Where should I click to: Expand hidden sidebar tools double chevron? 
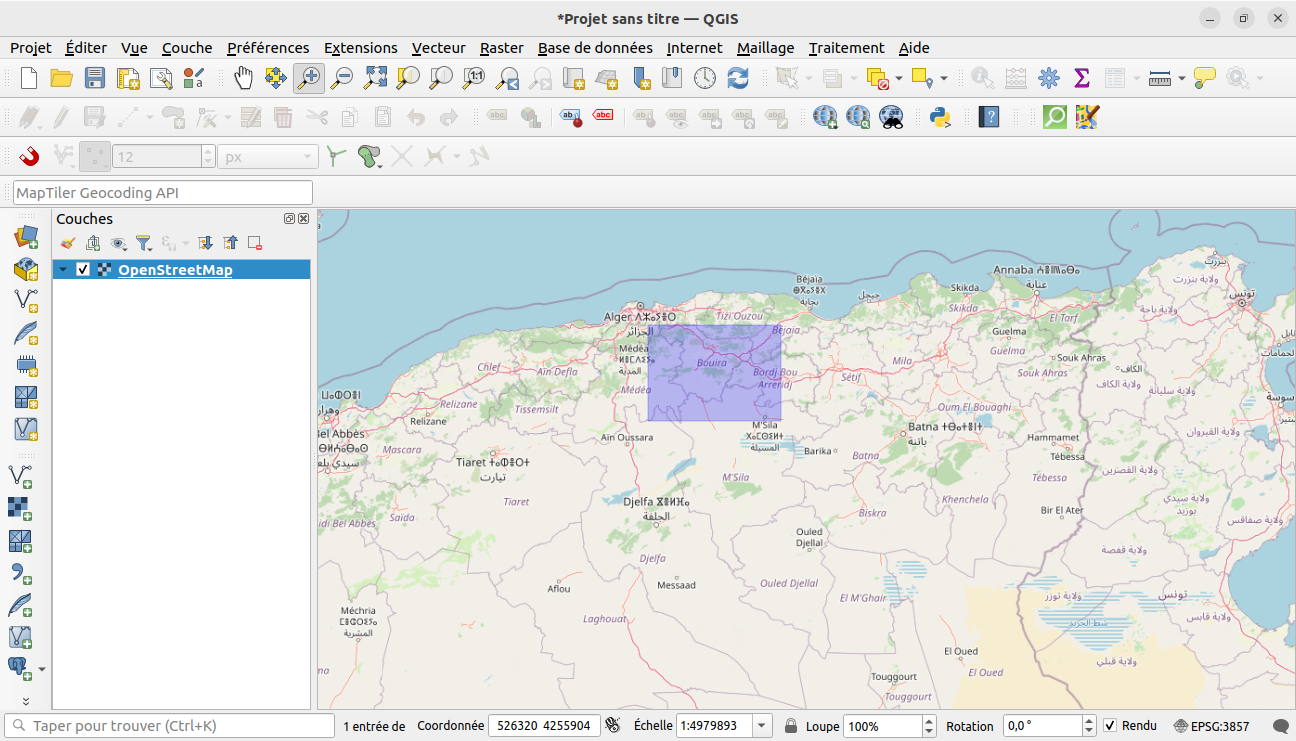click(26, 701)
